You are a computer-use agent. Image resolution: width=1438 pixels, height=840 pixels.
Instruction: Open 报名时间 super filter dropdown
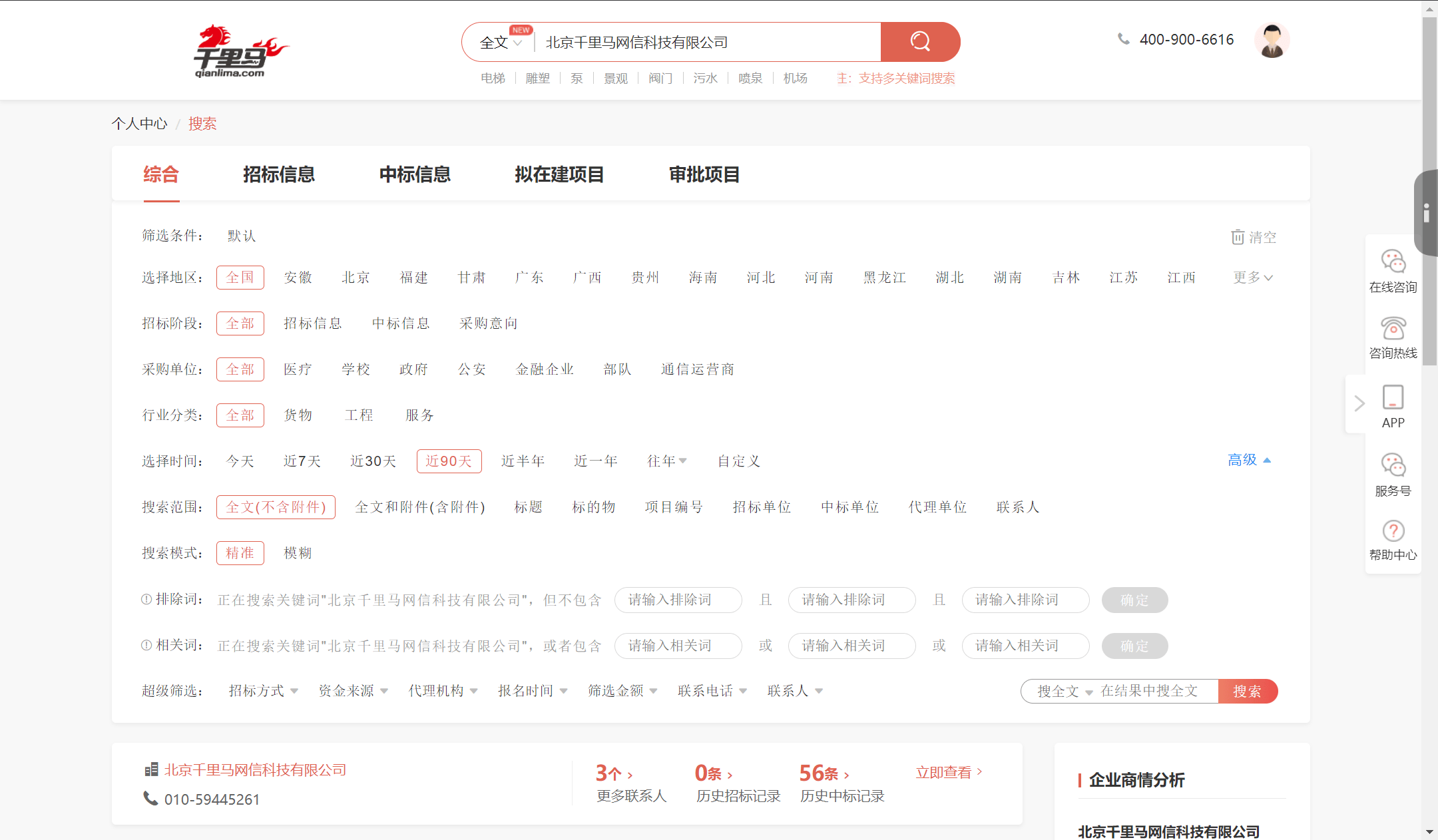[533, 691]
